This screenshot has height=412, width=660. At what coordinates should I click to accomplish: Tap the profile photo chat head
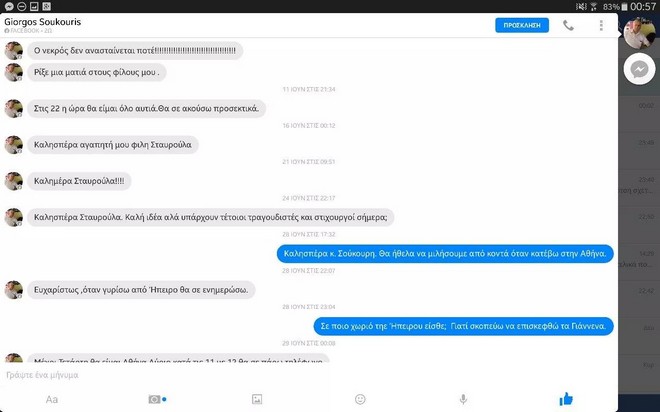click(x=640, y=33)
